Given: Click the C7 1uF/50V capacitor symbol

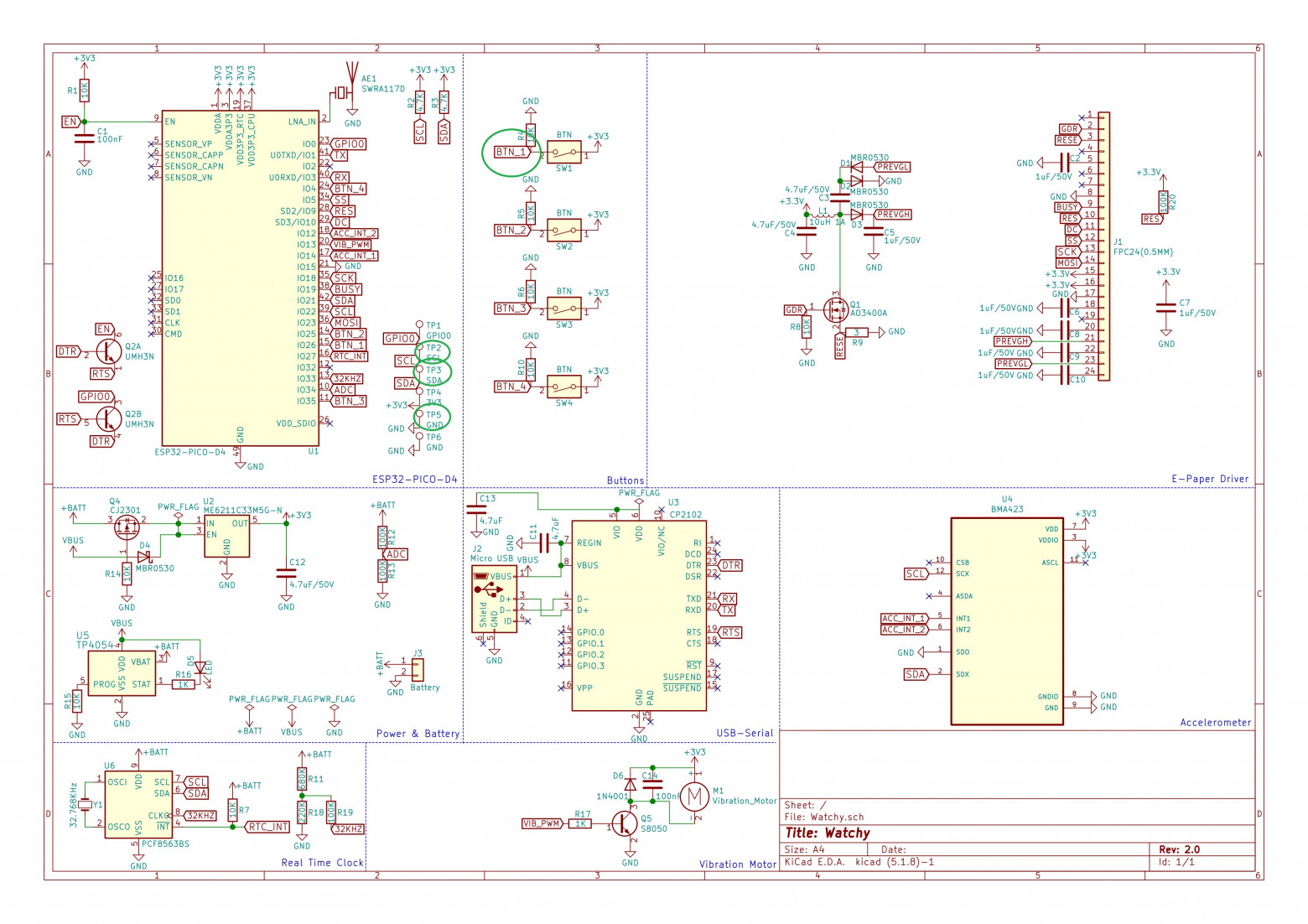Looking at the screenshot, I should pos(1166,308).
